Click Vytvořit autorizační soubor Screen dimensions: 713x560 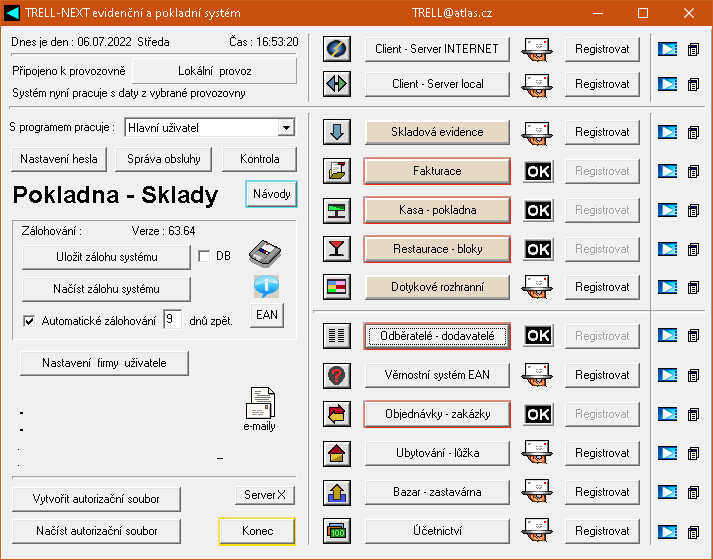coord(96,499)
